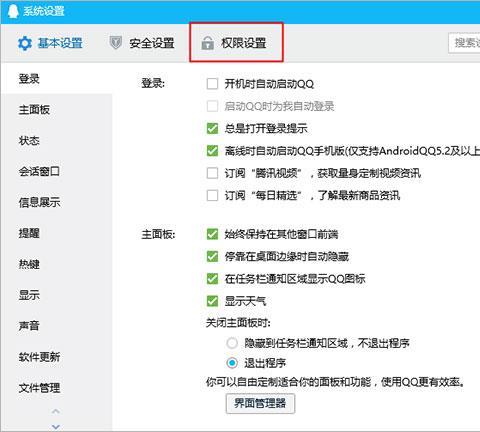Click the QQ penguin logo icon

tap(13, 11)
